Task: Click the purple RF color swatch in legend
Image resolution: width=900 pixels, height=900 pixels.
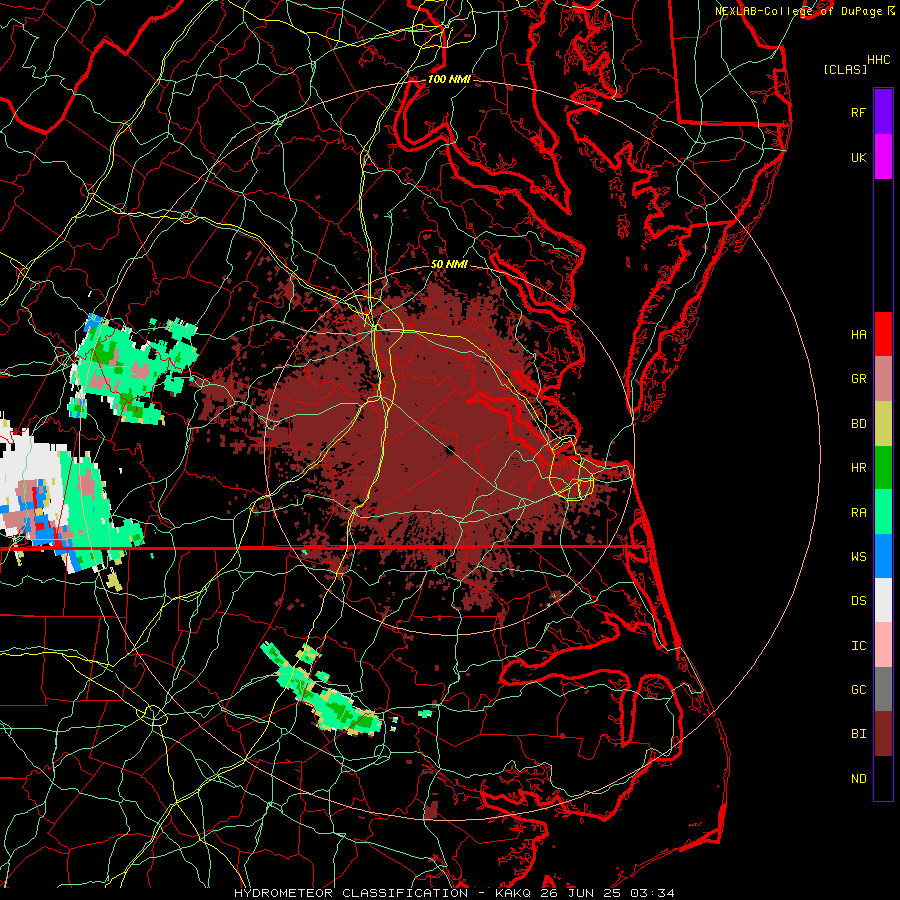Action: tap(883, 112)
